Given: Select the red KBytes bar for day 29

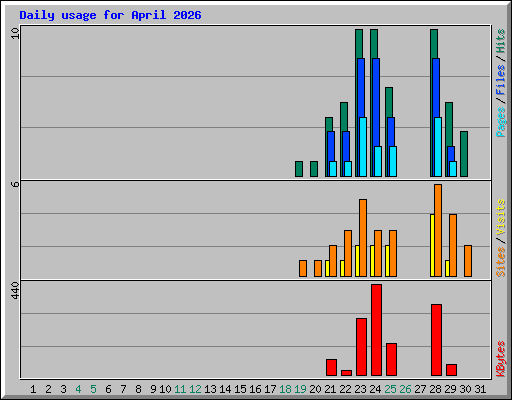Looking at the screenshot, I should [x=451, y=370].
